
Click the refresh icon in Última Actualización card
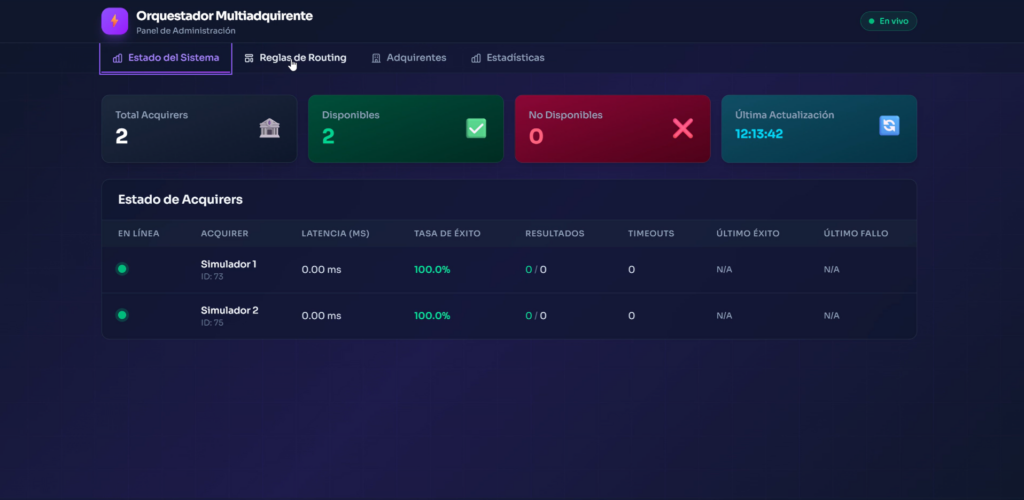coord(889,125)
